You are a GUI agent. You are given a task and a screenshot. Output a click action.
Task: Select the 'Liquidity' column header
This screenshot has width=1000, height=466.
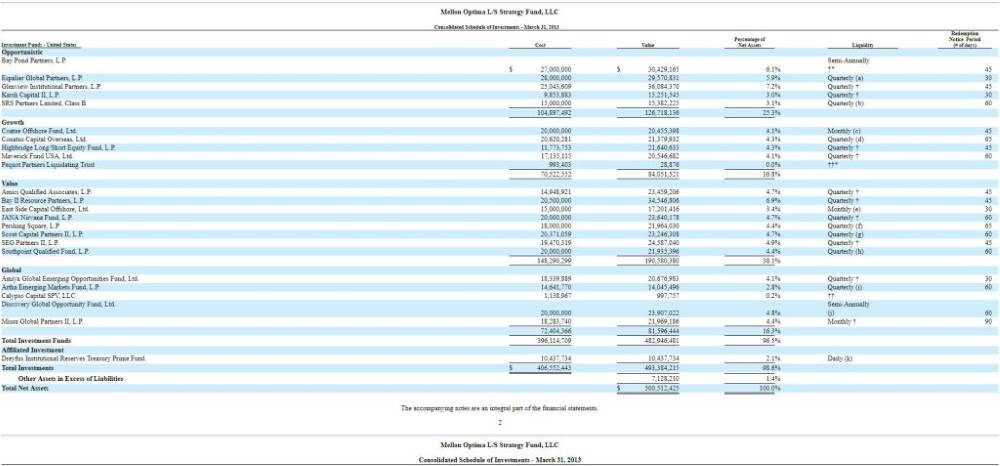(x=862, y=45)
